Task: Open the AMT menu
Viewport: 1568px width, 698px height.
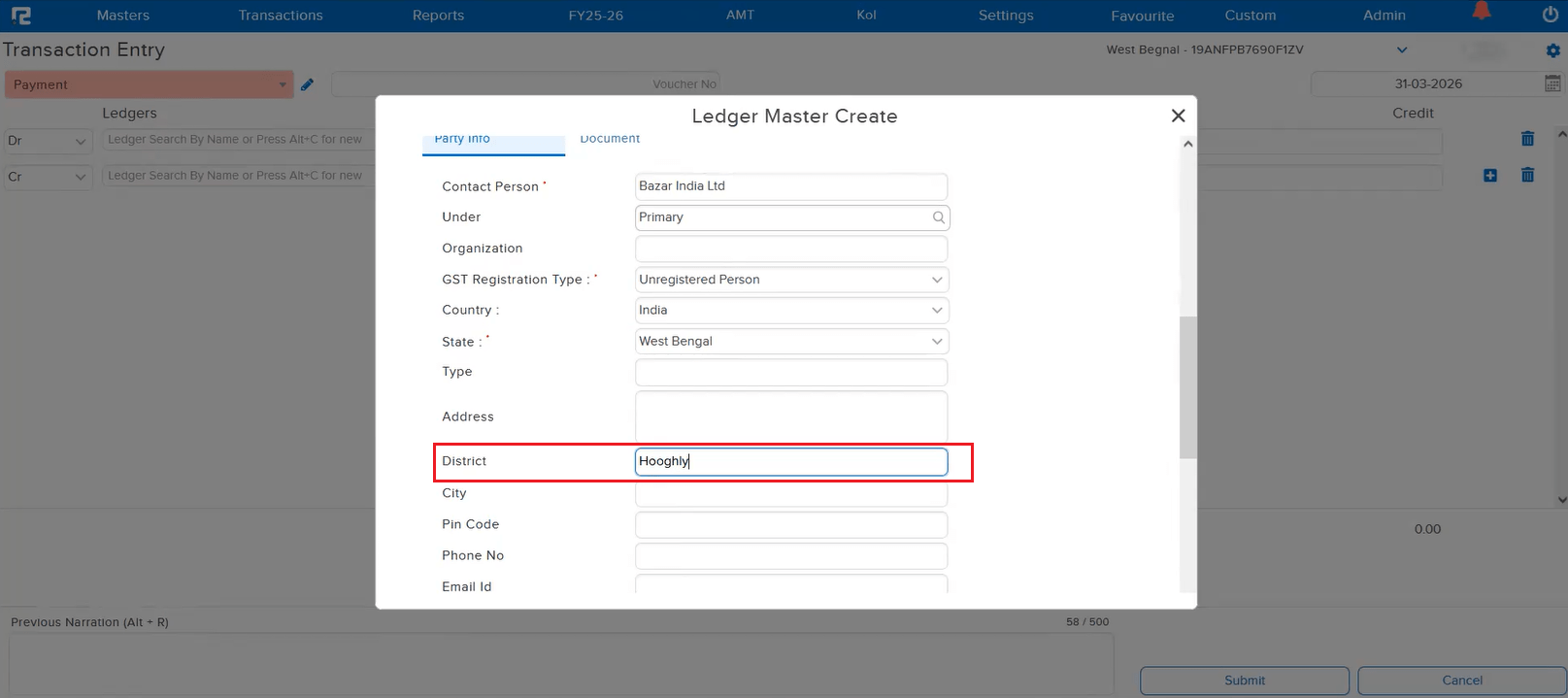Action: click(x=740, y=16)
